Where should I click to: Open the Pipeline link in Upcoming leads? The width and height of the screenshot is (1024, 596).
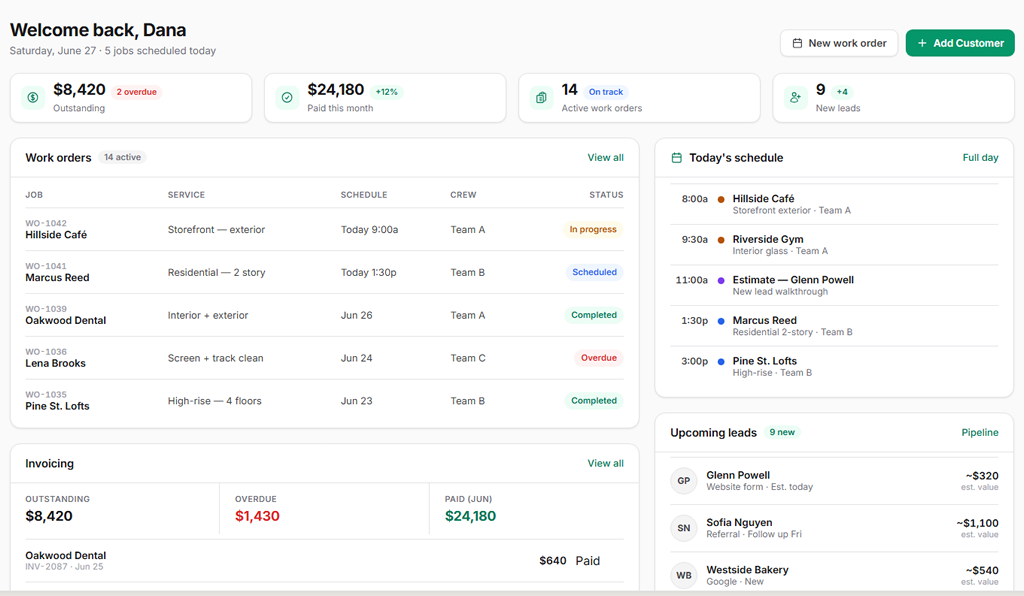[x=980, y=432]
